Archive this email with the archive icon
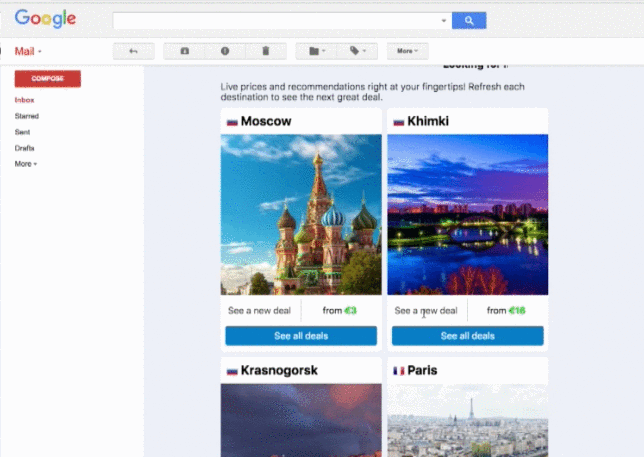This screenshot has width=644, height=457. [184, 51]
